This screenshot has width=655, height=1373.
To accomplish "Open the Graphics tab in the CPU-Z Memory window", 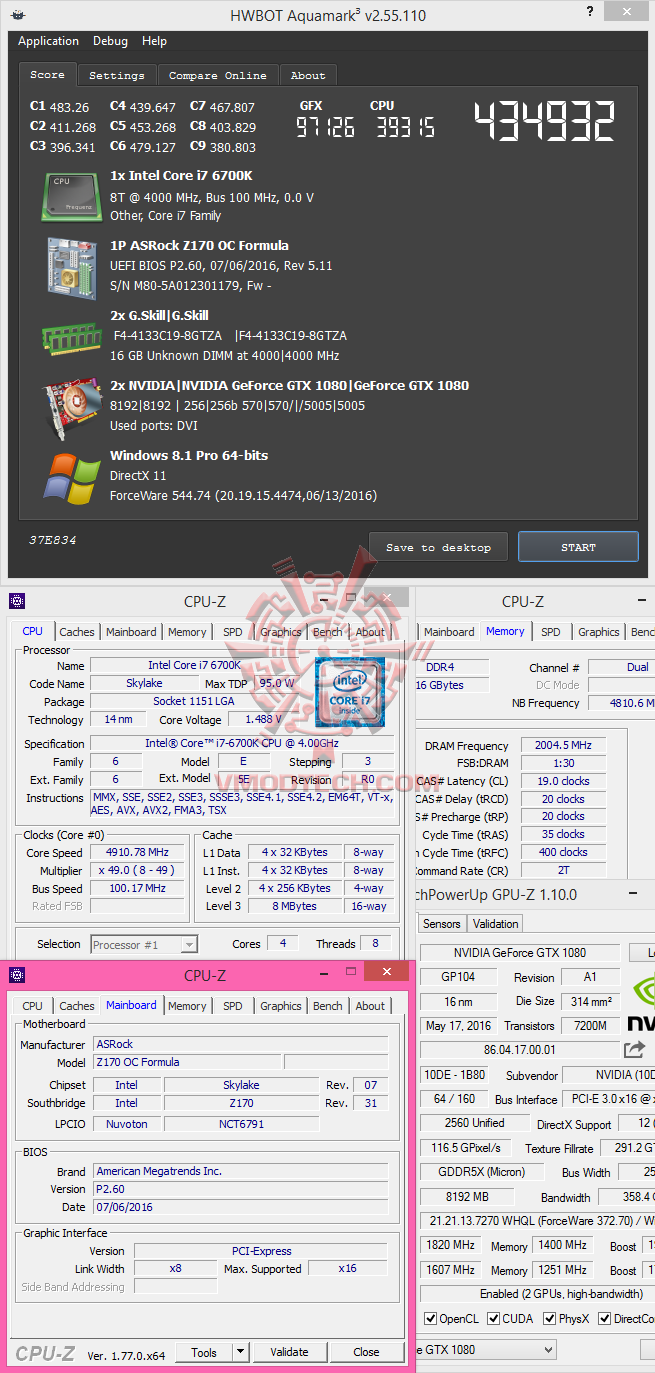I will (x=599, y=632).
